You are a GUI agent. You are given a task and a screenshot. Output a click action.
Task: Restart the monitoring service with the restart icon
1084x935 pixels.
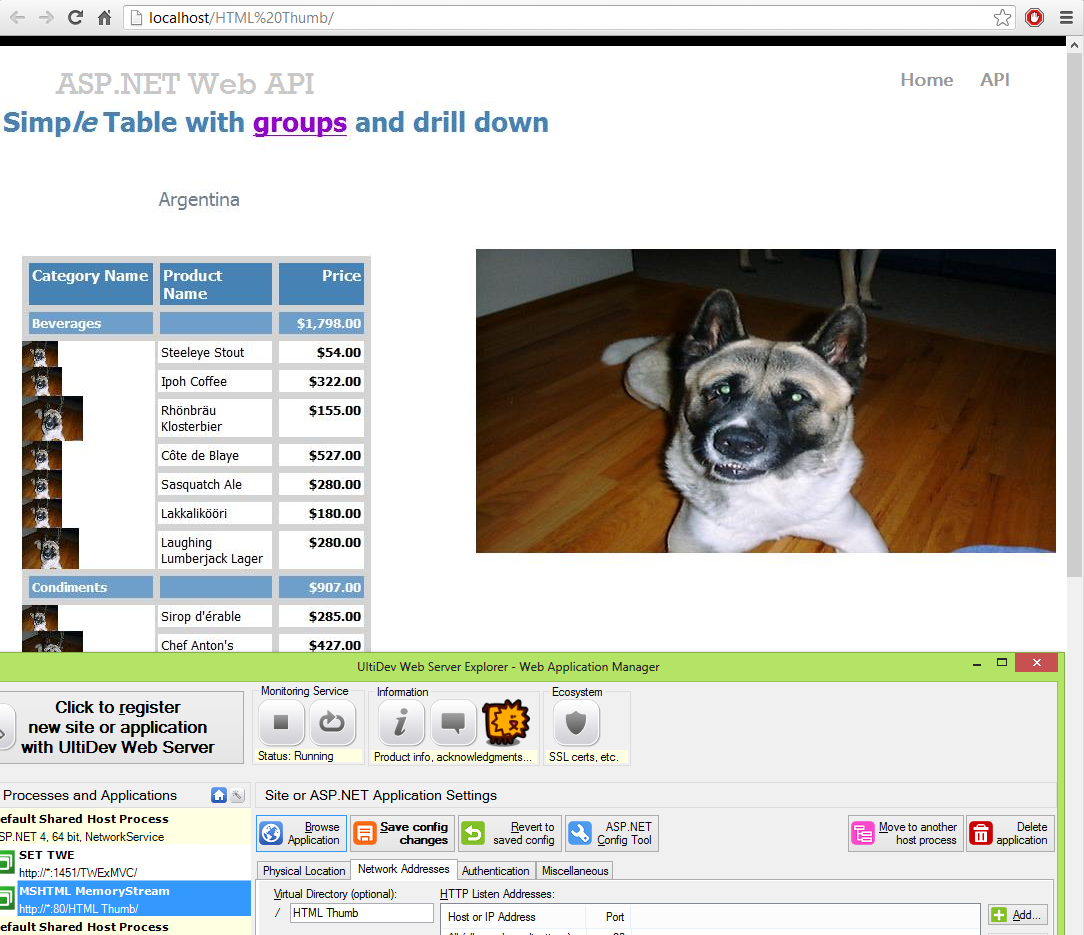332,723
